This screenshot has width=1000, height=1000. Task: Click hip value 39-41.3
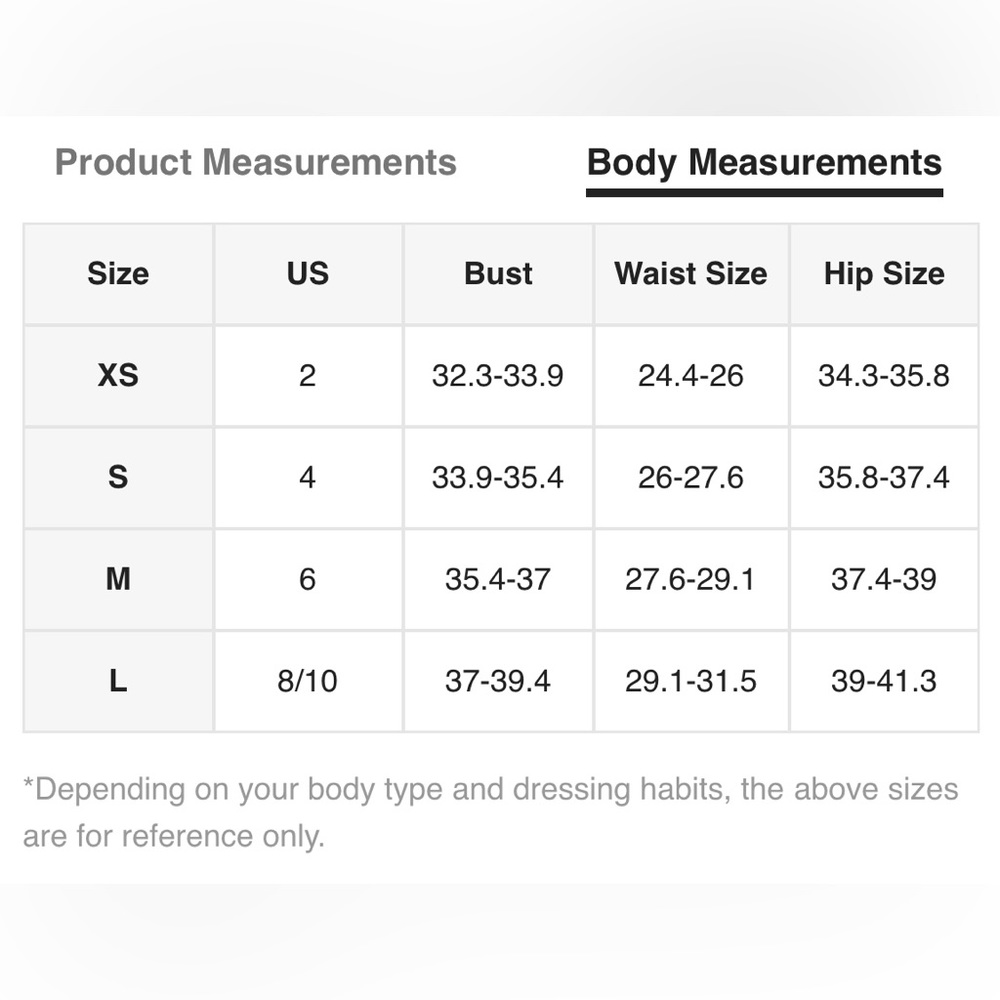pos(884,681)
